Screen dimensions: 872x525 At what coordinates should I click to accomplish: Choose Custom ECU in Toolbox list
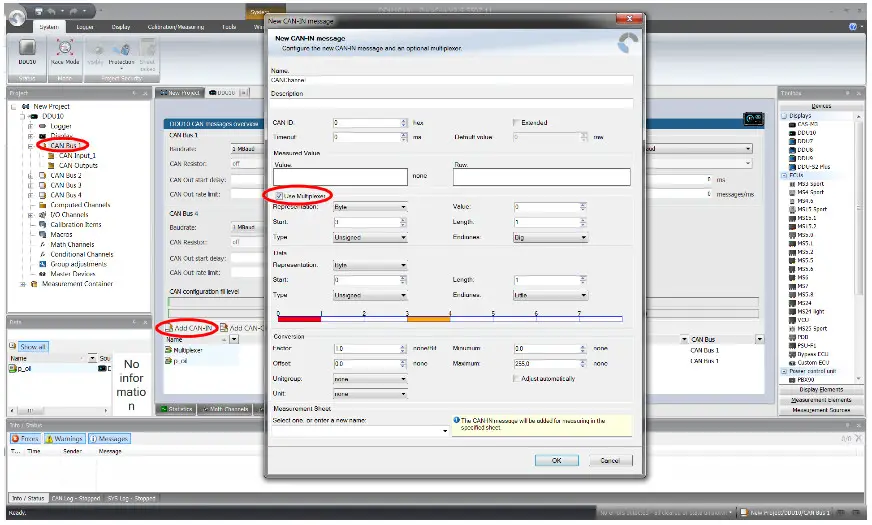pos(813,363)
